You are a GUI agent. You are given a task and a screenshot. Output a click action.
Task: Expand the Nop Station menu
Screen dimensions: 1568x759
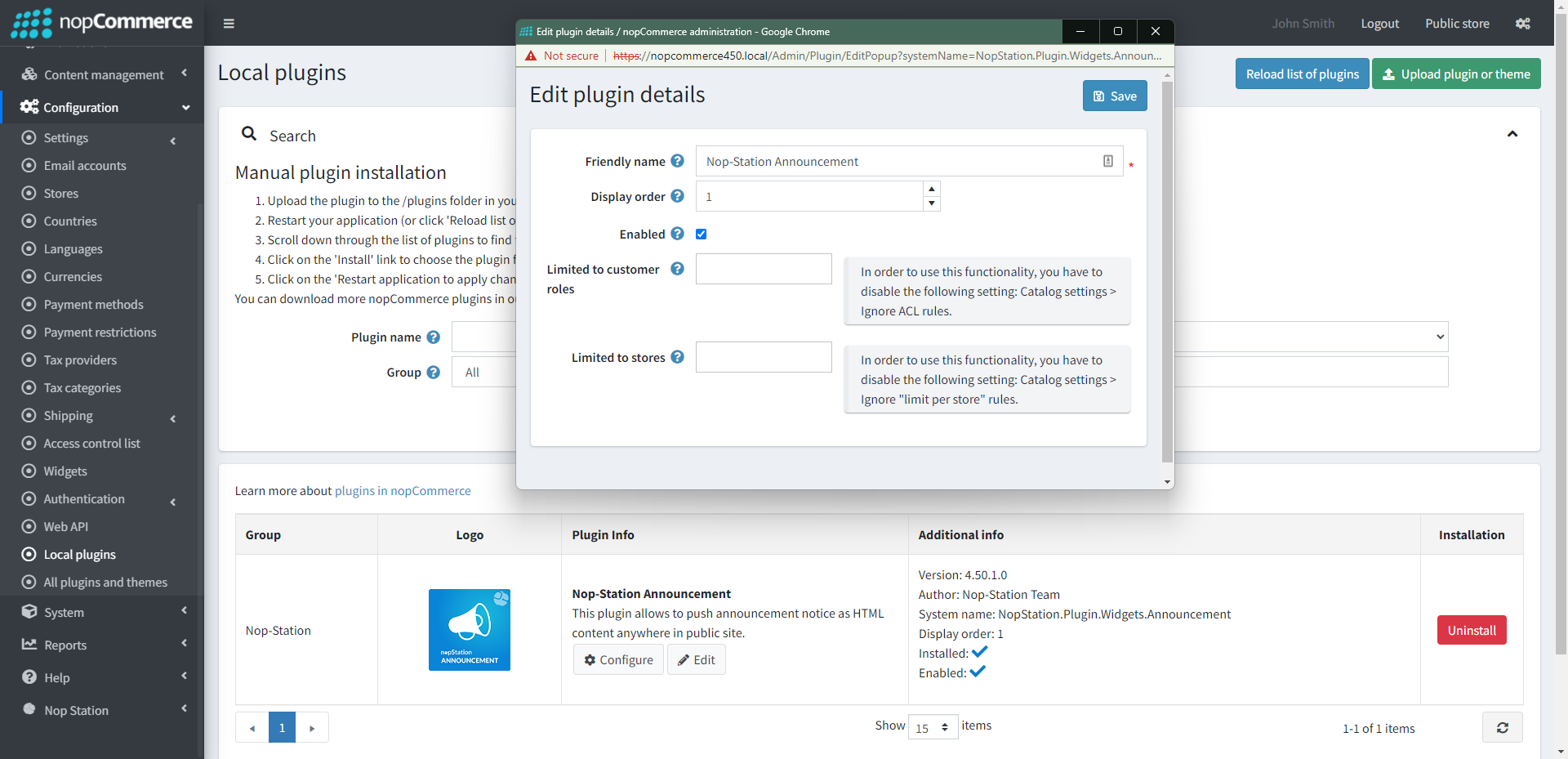click(102, 710)
